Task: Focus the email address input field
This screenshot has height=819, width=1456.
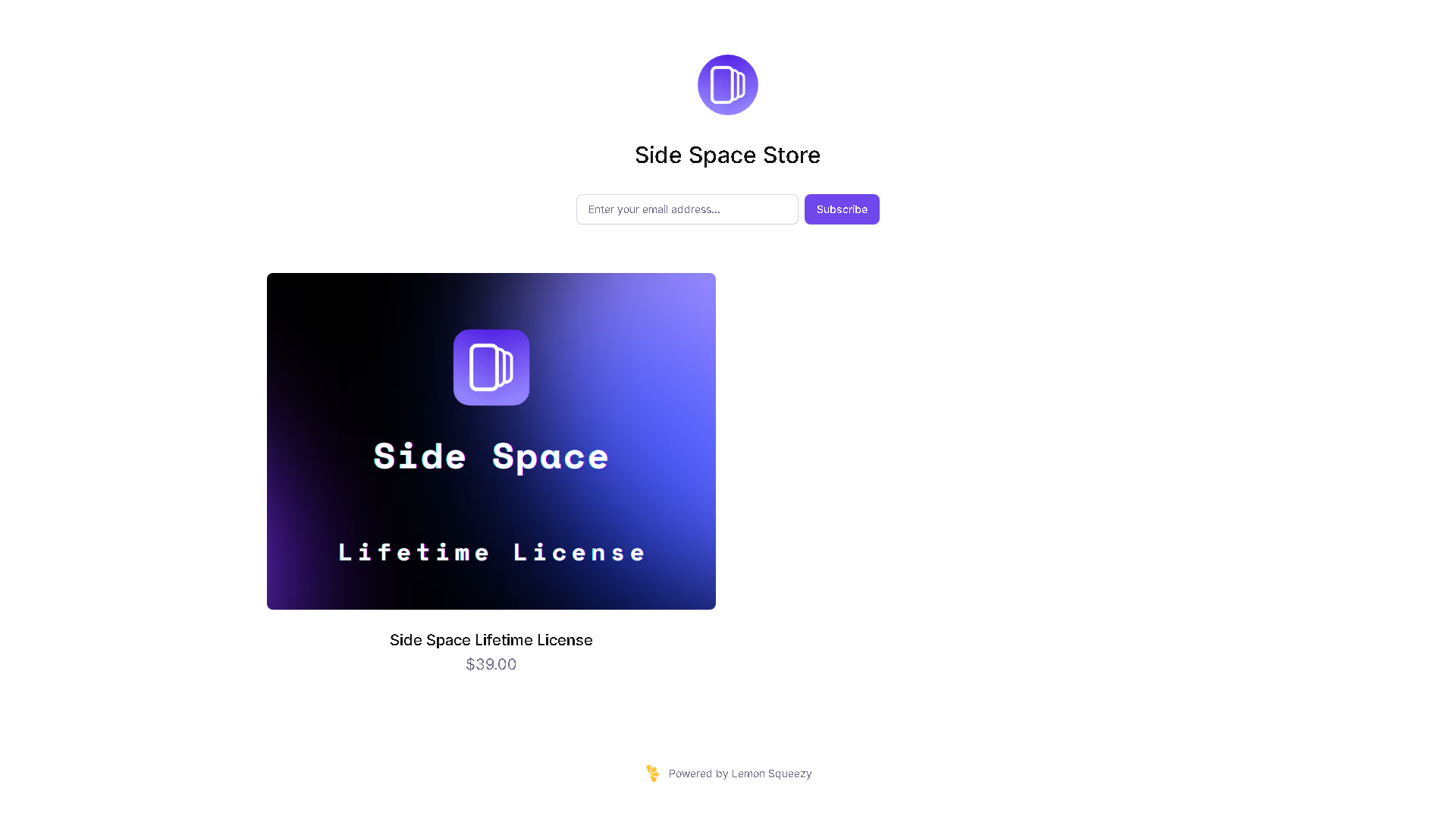Action: click(687, 209)
